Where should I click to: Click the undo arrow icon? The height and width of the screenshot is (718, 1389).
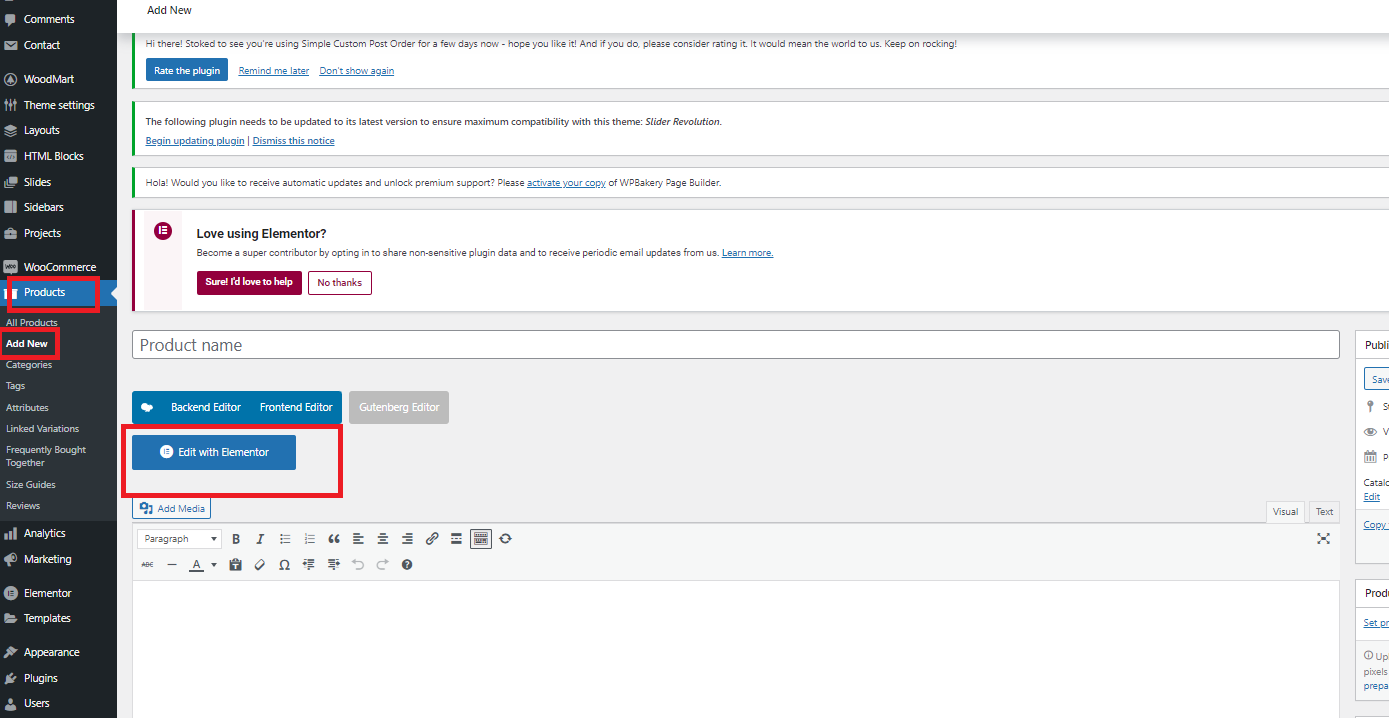tap(358, 565)
